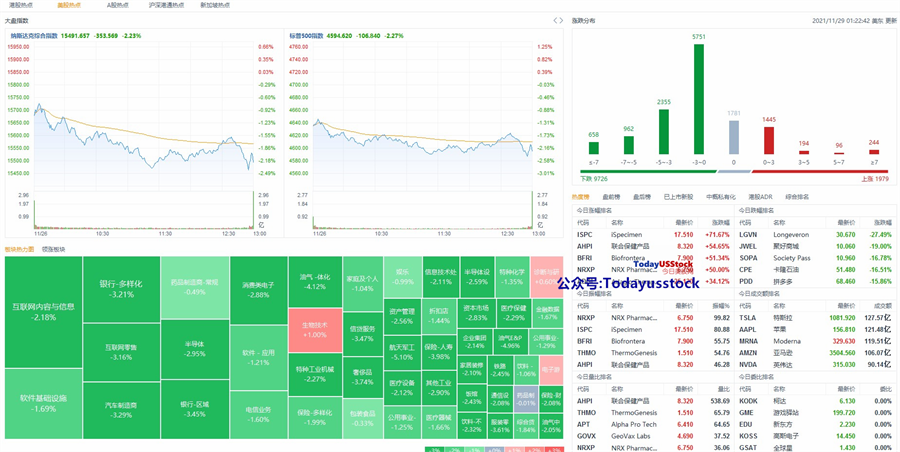Open the 互联网零售 -3.16% tile

click(x=122, y=352)
